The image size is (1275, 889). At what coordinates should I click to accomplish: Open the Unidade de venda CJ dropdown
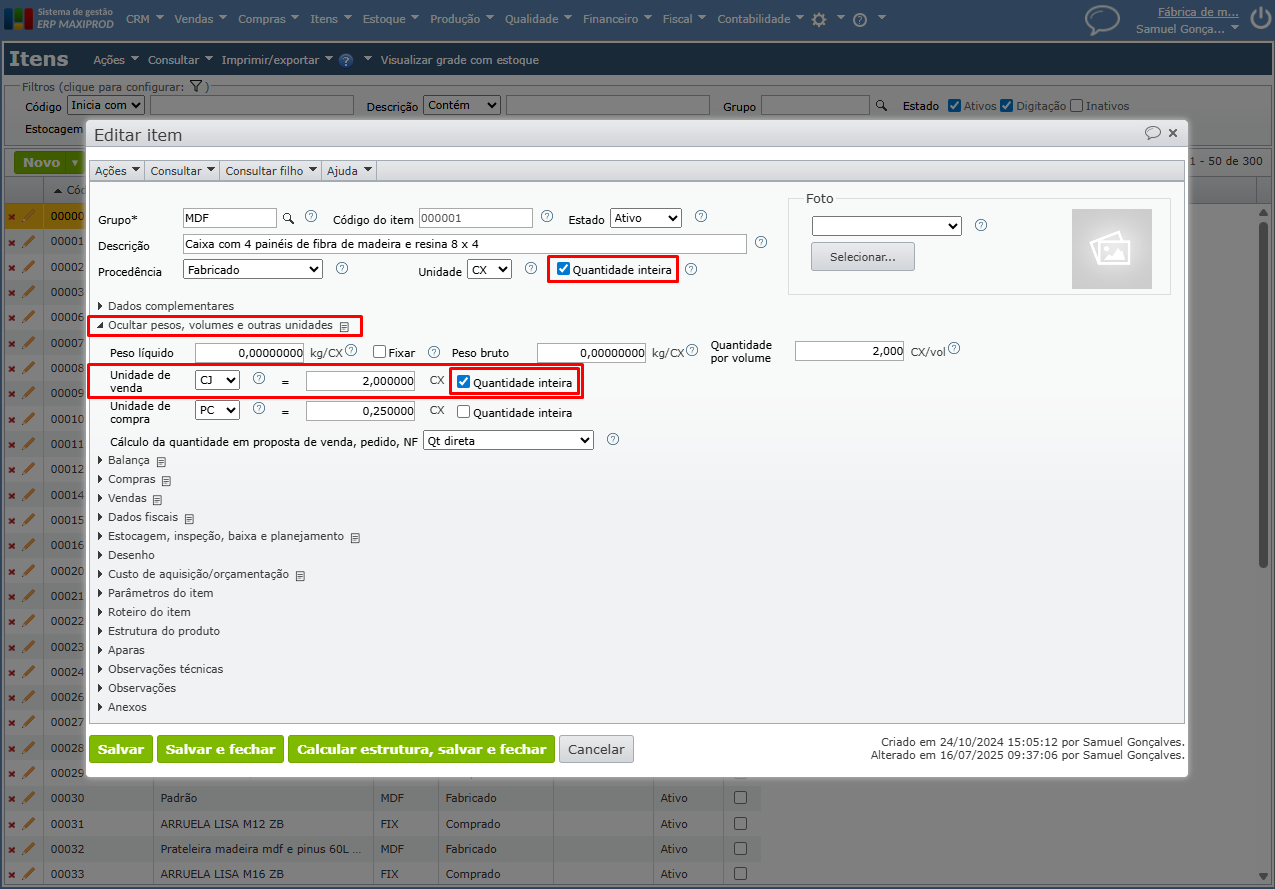(x=217, y=380)
